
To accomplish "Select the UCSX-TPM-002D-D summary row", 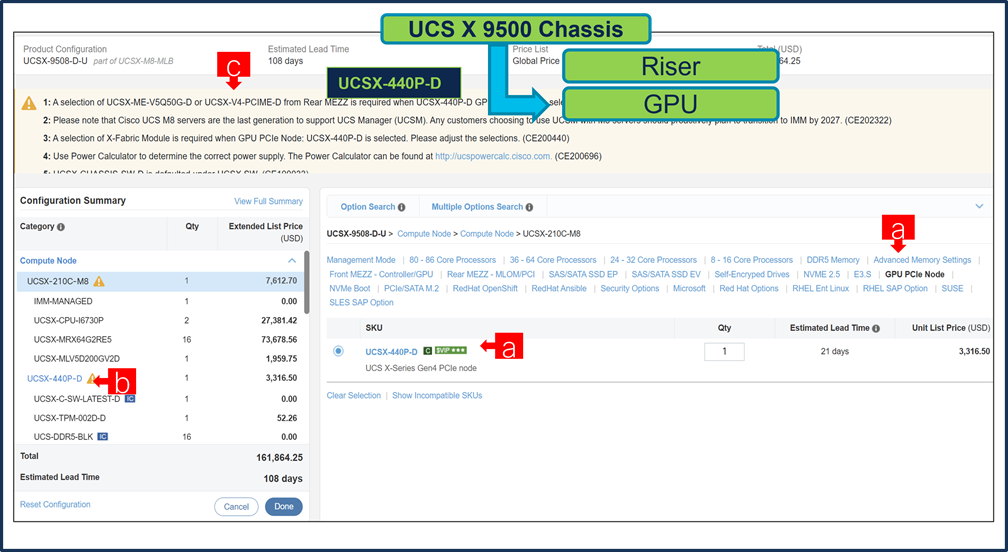I will 160,418.
